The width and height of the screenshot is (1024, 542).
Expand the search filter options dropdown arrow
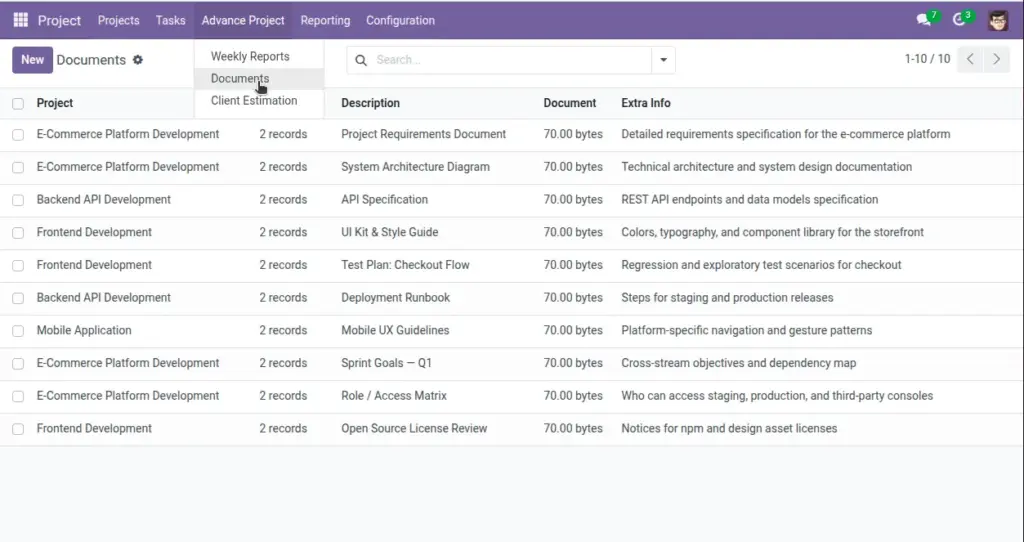pyautogui.click(x=663, y=60)
